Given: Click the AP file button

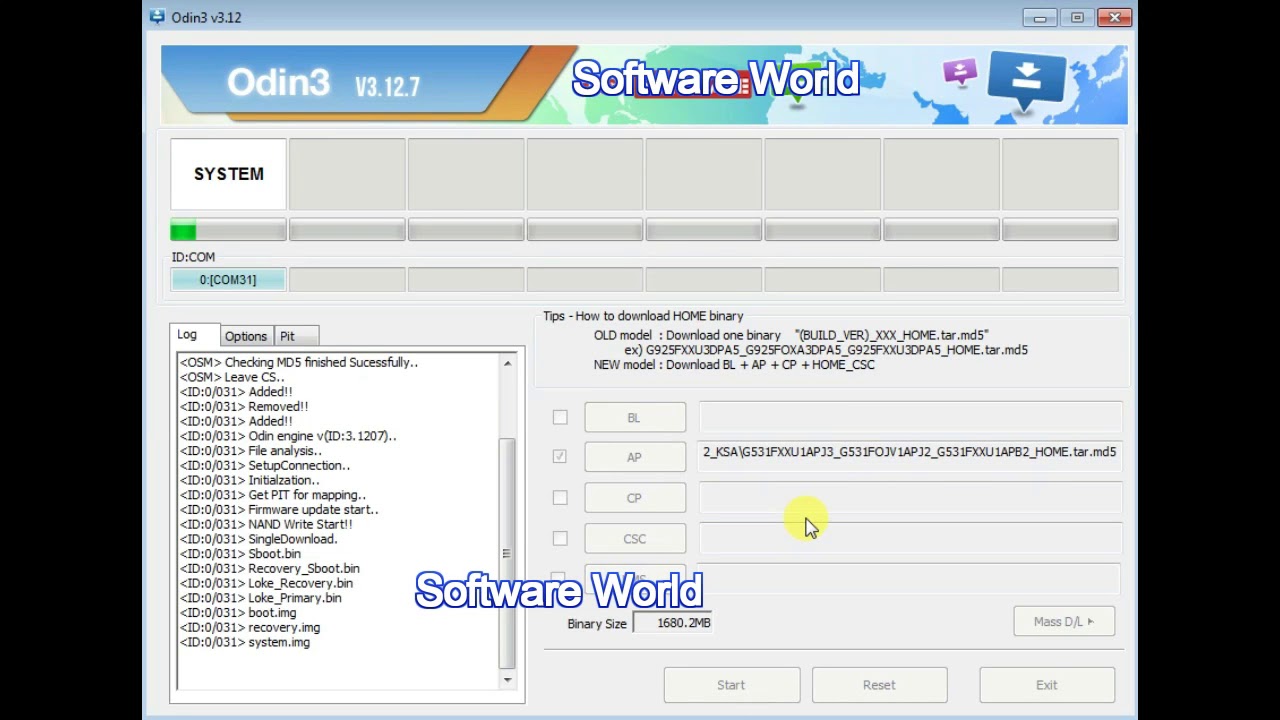Looking at the screenshot, I should [635, 457].
